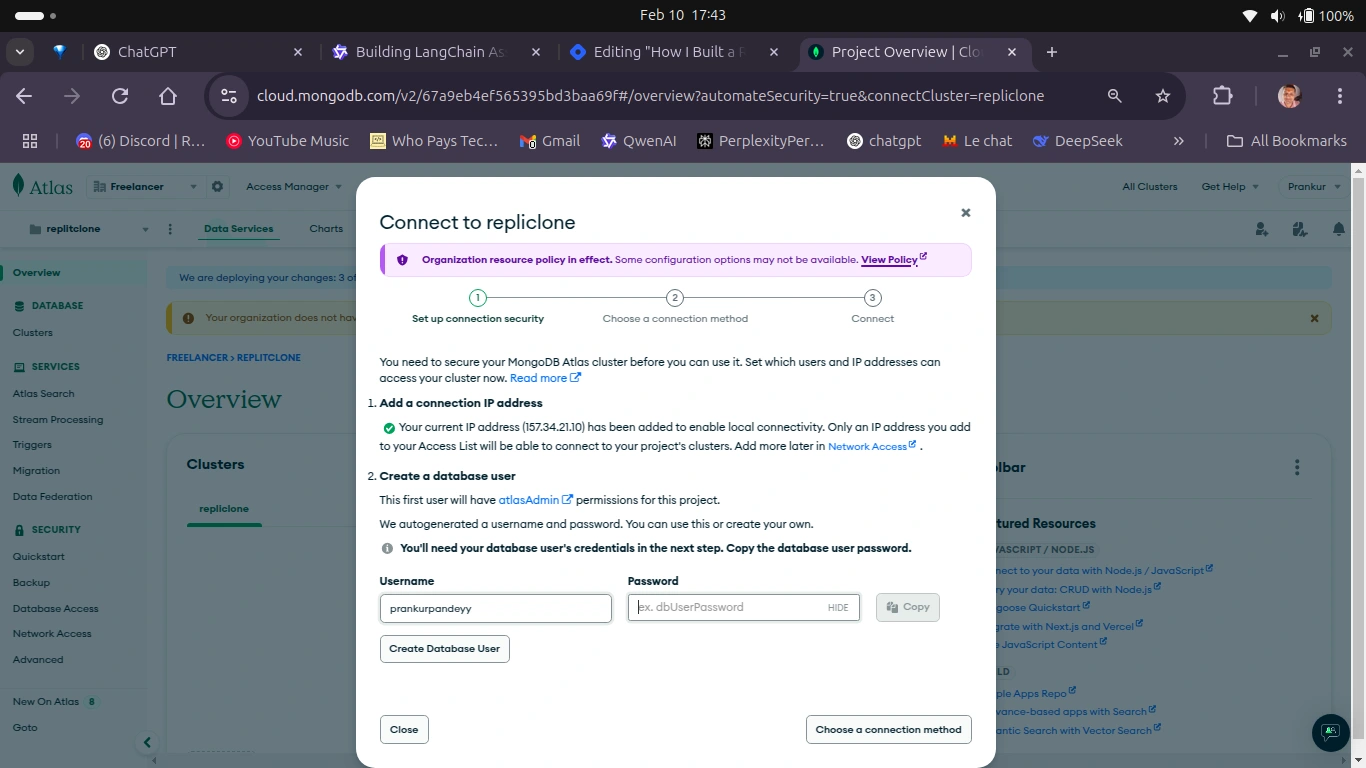Close the Connect to replitclone dialog with the X

point(965,213)
